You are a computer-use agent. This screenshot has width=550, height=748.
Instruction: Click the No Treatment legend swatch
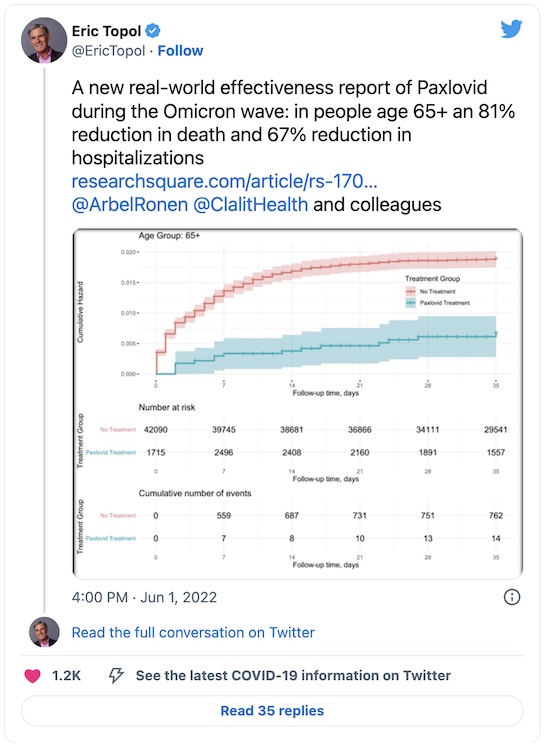pos(411,291)
